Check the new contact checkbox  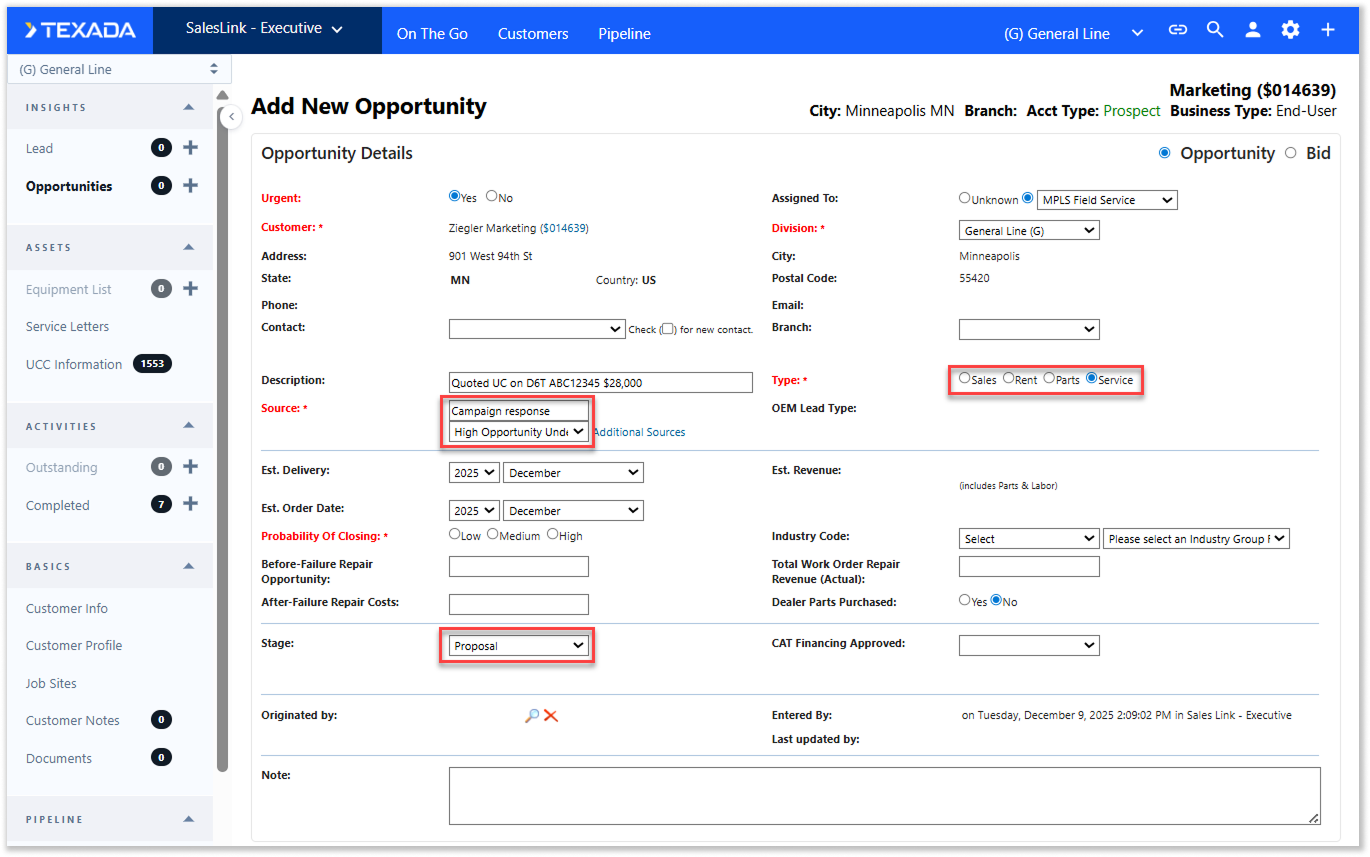click(668, 329)
